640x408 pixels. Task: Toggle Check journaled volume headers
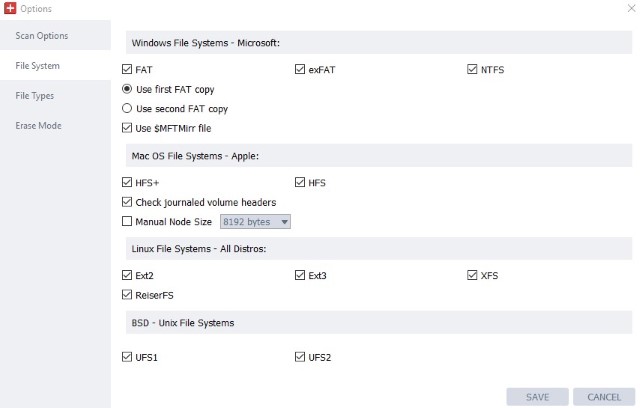126,202
